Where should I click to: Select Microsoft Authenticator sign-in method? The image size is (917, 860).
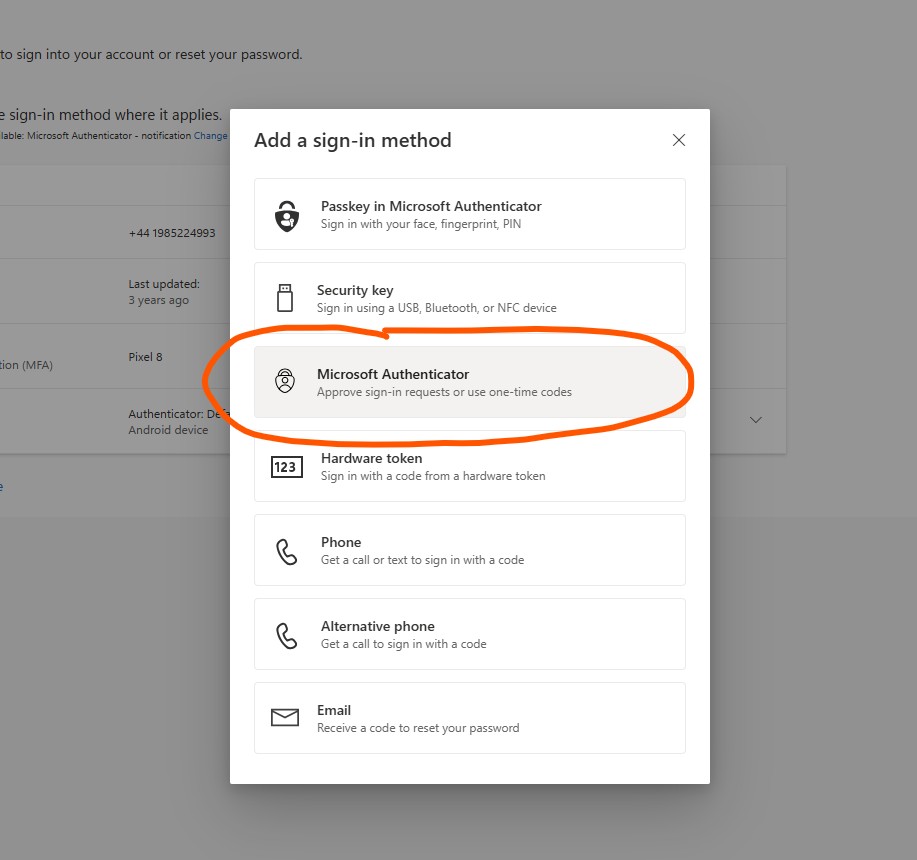point(470,382)
